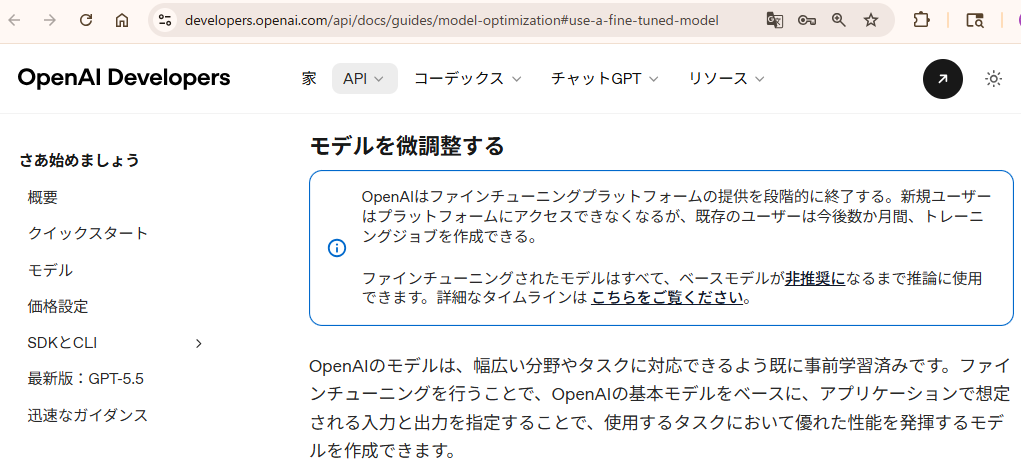
Task: Open 概要 in the sidebar
Action: click(43, 197)
